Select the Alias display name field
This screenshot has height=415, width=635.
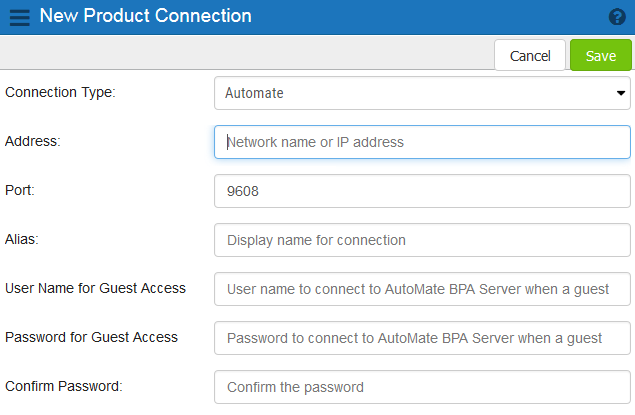pyautogui.click(x=422, y=240)
